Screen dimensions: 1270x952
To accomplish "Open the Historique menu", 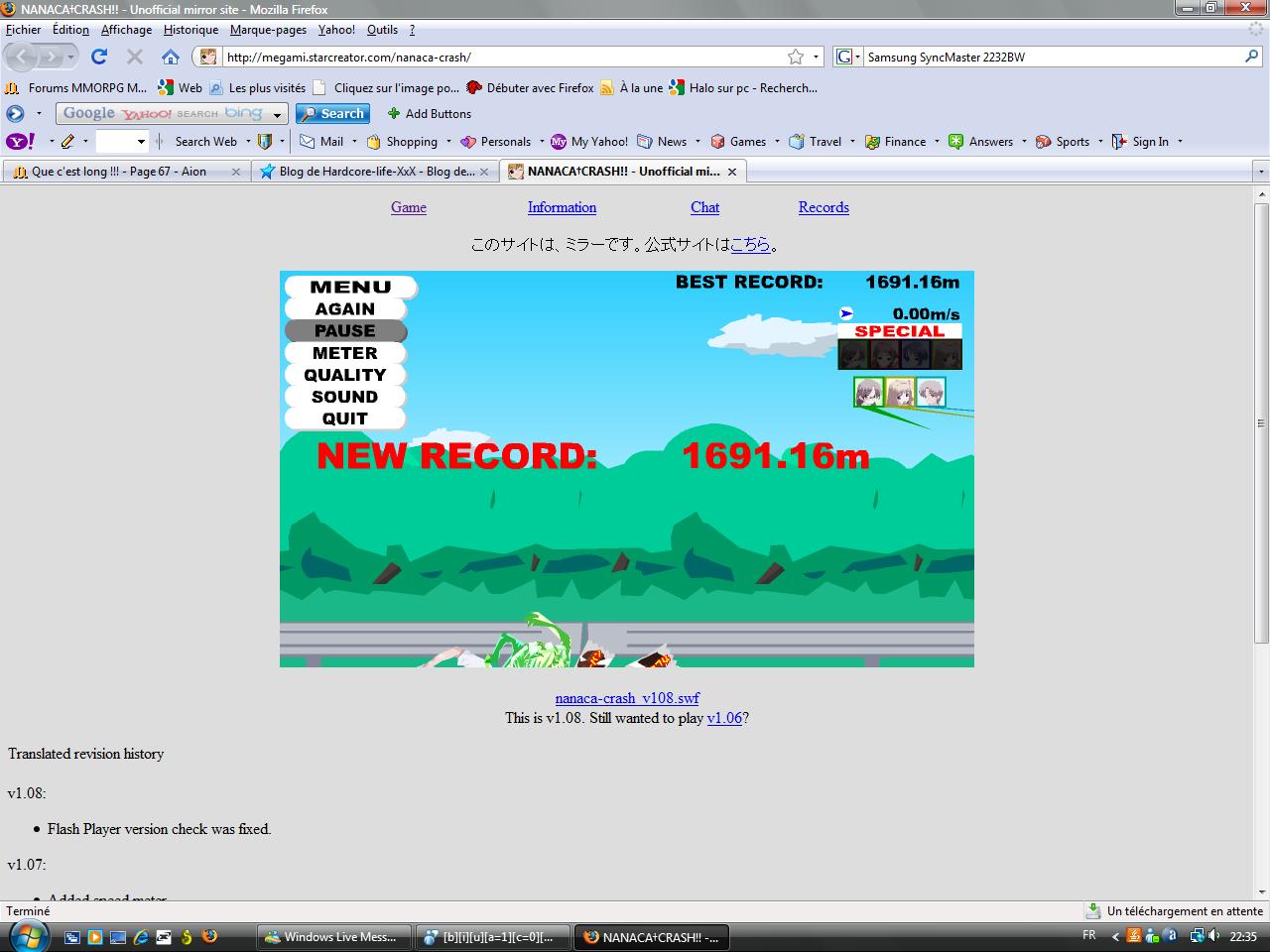I will 190,30.
